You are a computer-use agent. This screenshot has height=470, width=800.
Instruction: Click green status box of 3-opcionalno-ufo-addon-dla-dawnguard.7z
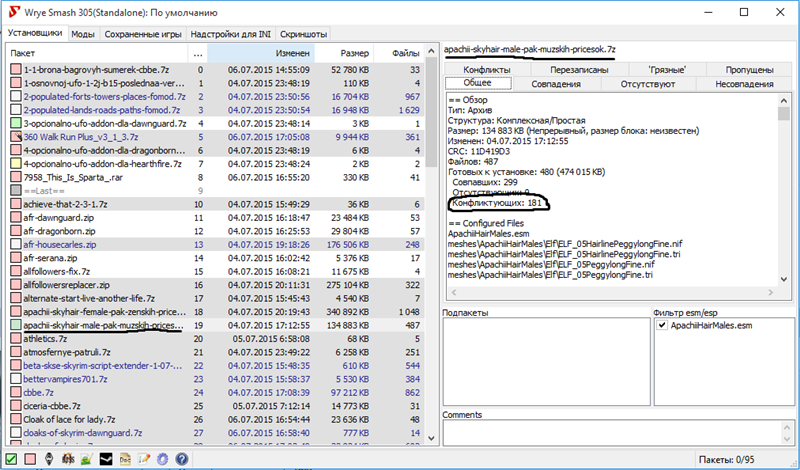[x=16, y=123]
